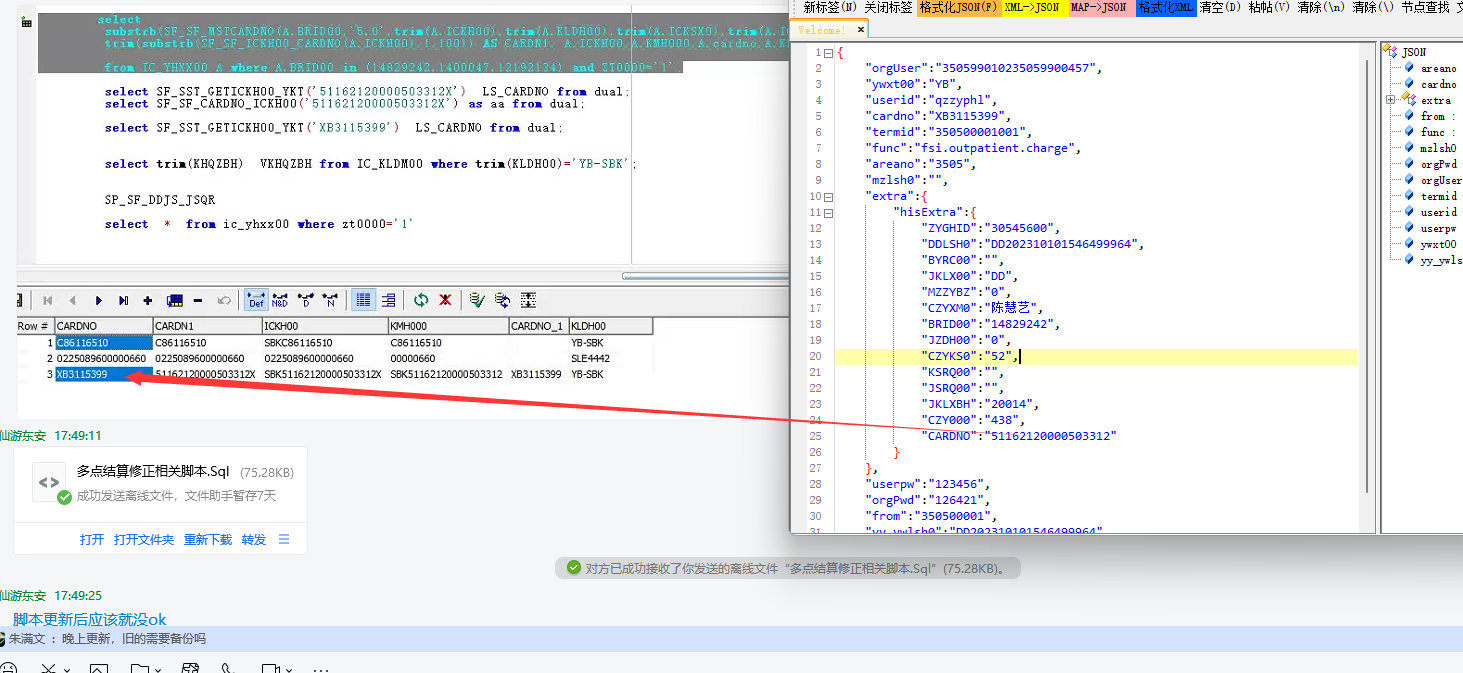
Task: Select userid node in JSON tree
Action: point(1438,212)
